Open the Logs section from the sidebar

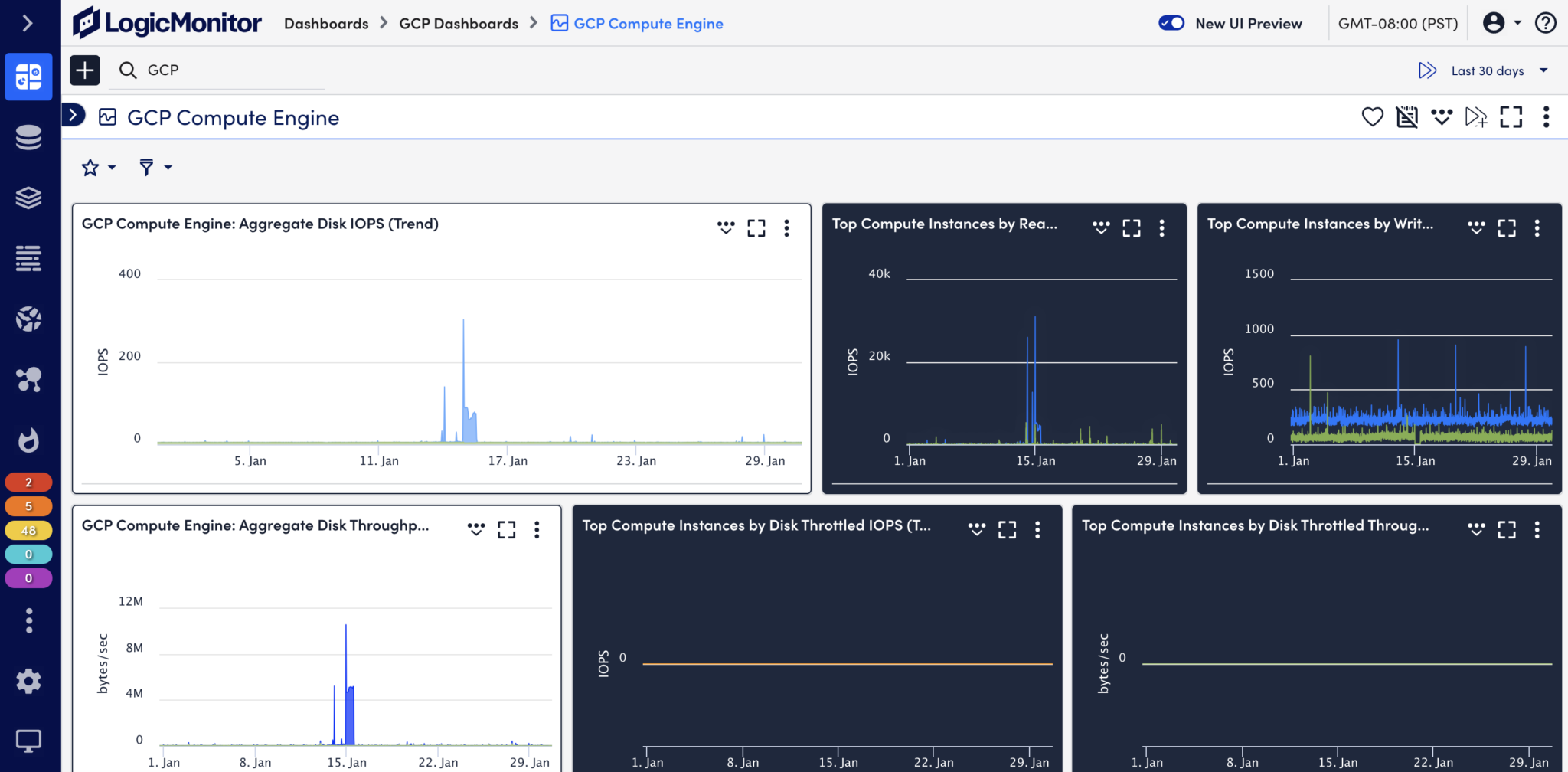pos(28,258)
